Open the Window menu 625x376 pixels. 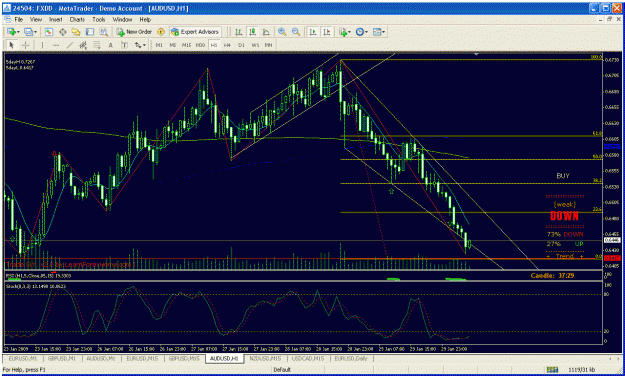click(122, 19)
